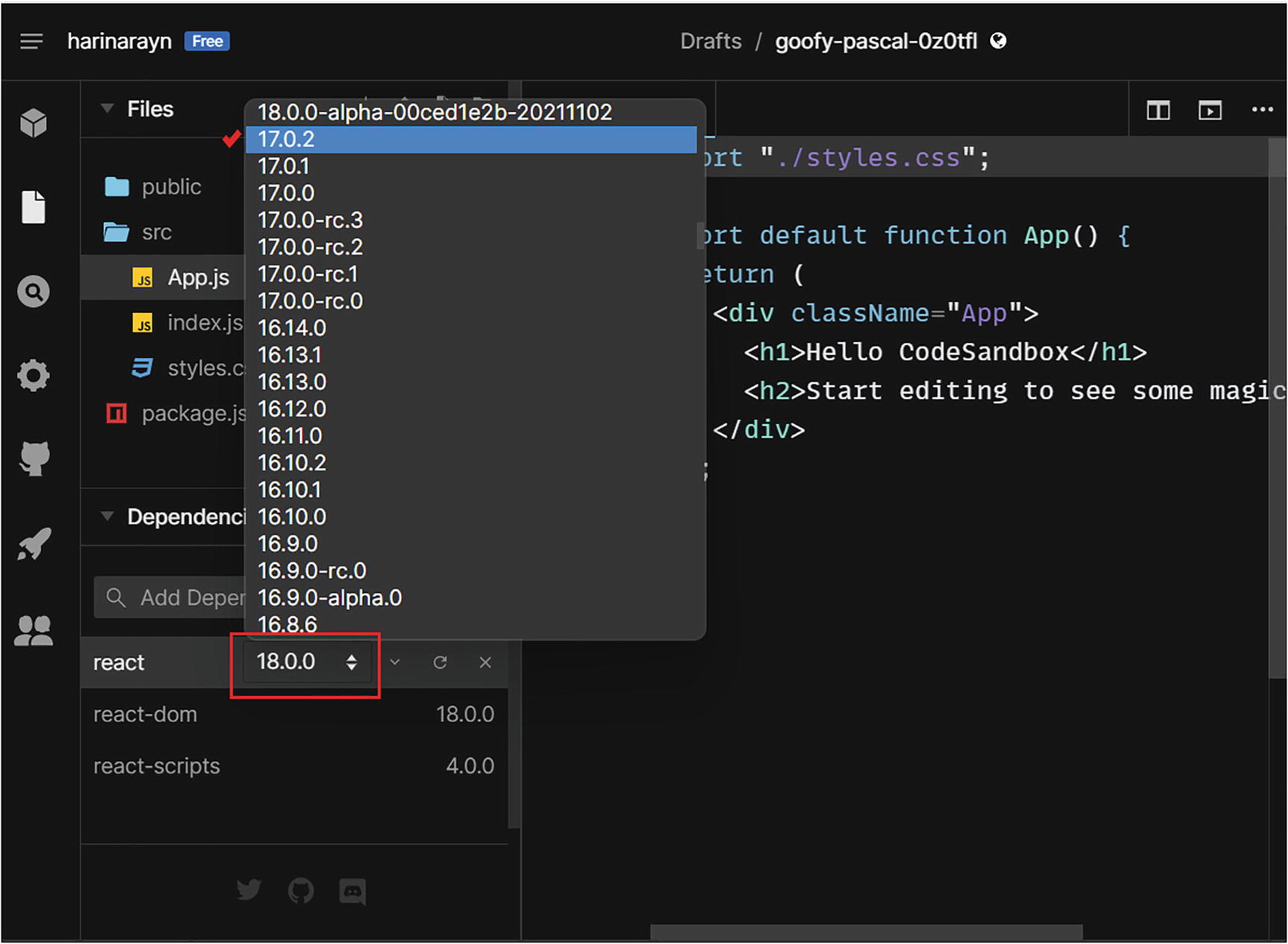Select version 17.0.2 from list
This screenshot has width=1288, height=944.
(x=470, y=140)
